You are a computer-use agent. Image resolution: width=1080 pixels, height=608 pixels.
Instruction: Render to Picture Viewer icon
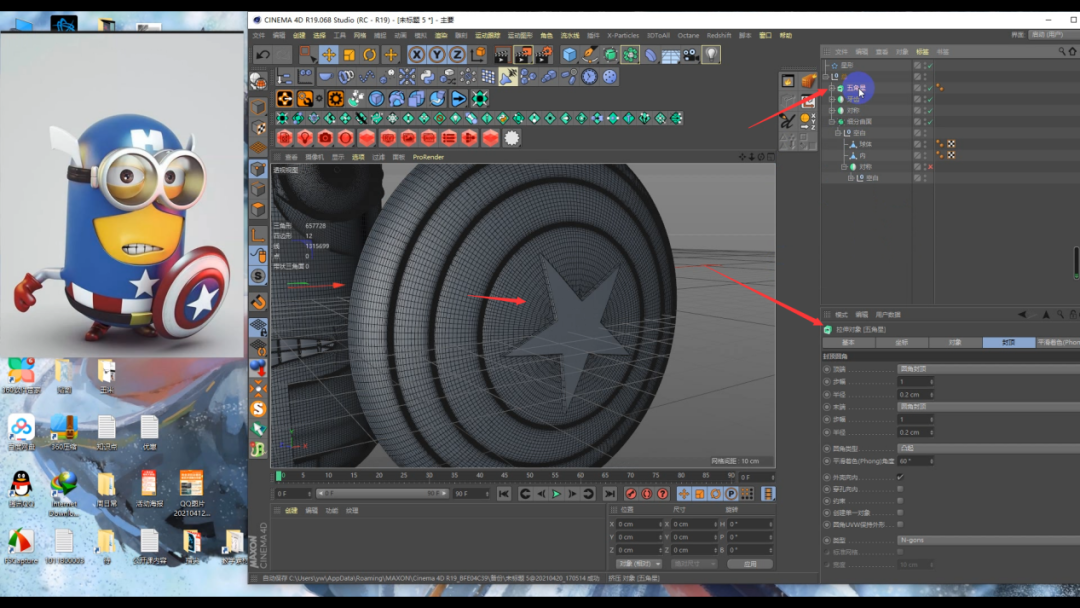(x=523, y=54)
